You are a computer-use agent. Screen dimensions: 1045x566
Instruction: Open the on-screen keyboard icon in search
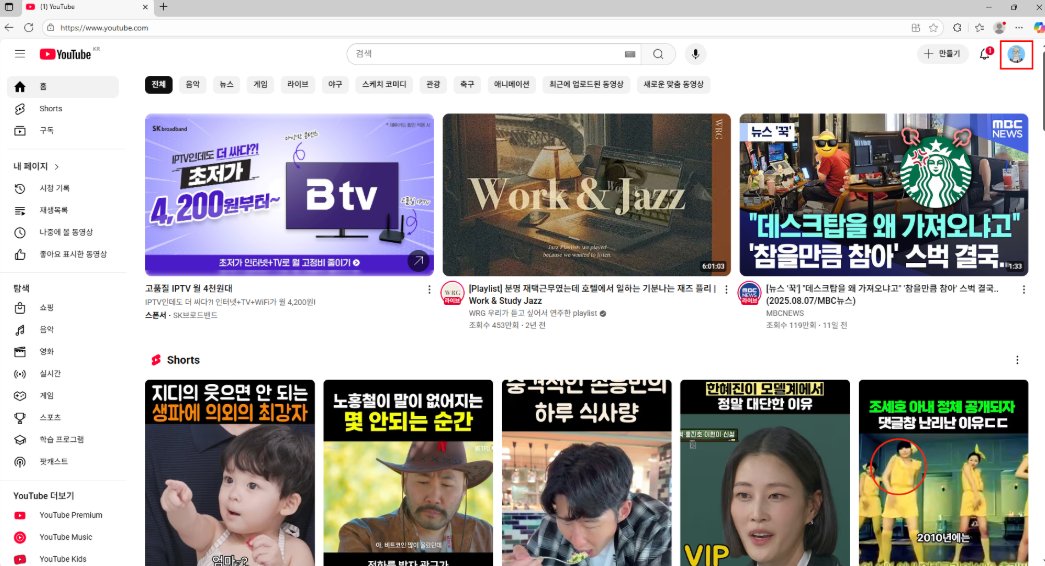pos(630,54)
